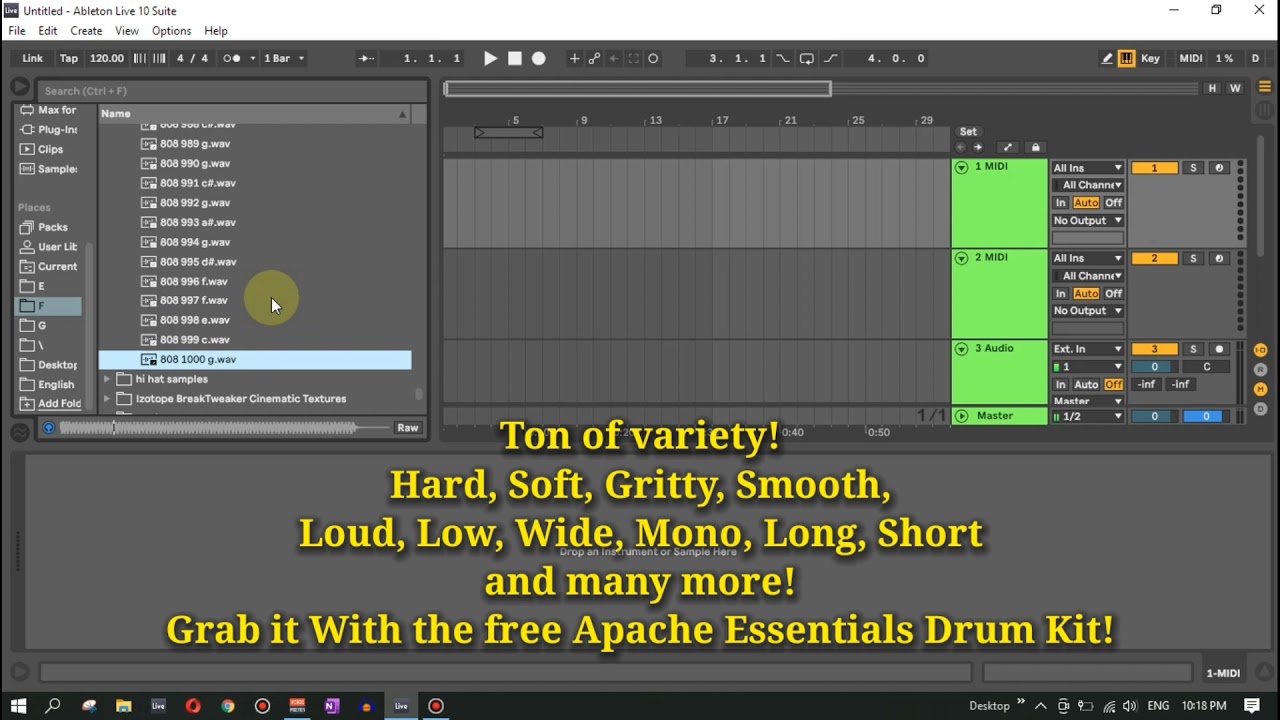Viewport: 1280px width, 720px height.
Task: Open User Library in Places
Action: click(x=49, y=247)
